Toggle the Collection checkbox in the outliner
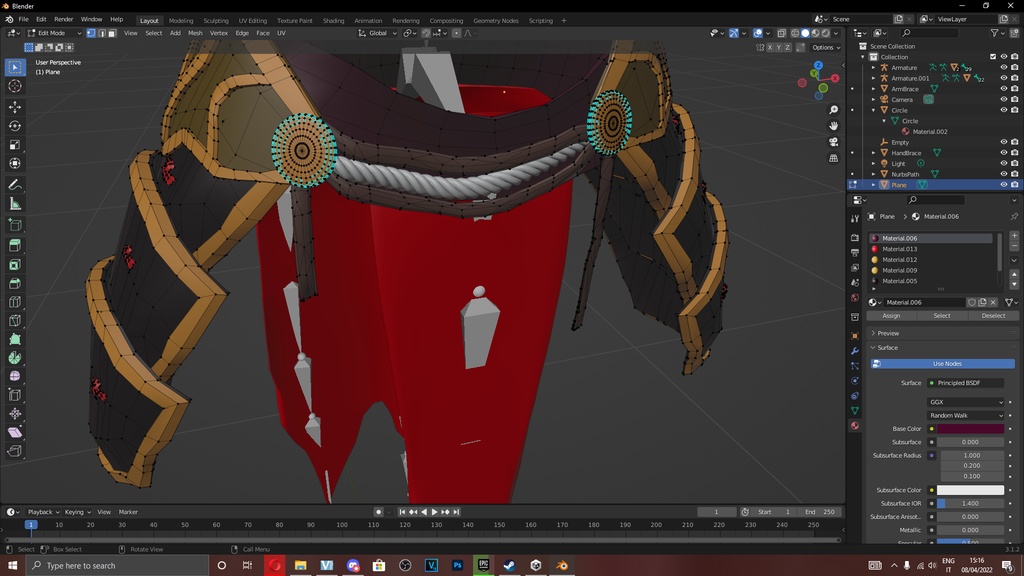Image resolution: width=1024 pixels, height=576 pixels. (x=993, y=57)
